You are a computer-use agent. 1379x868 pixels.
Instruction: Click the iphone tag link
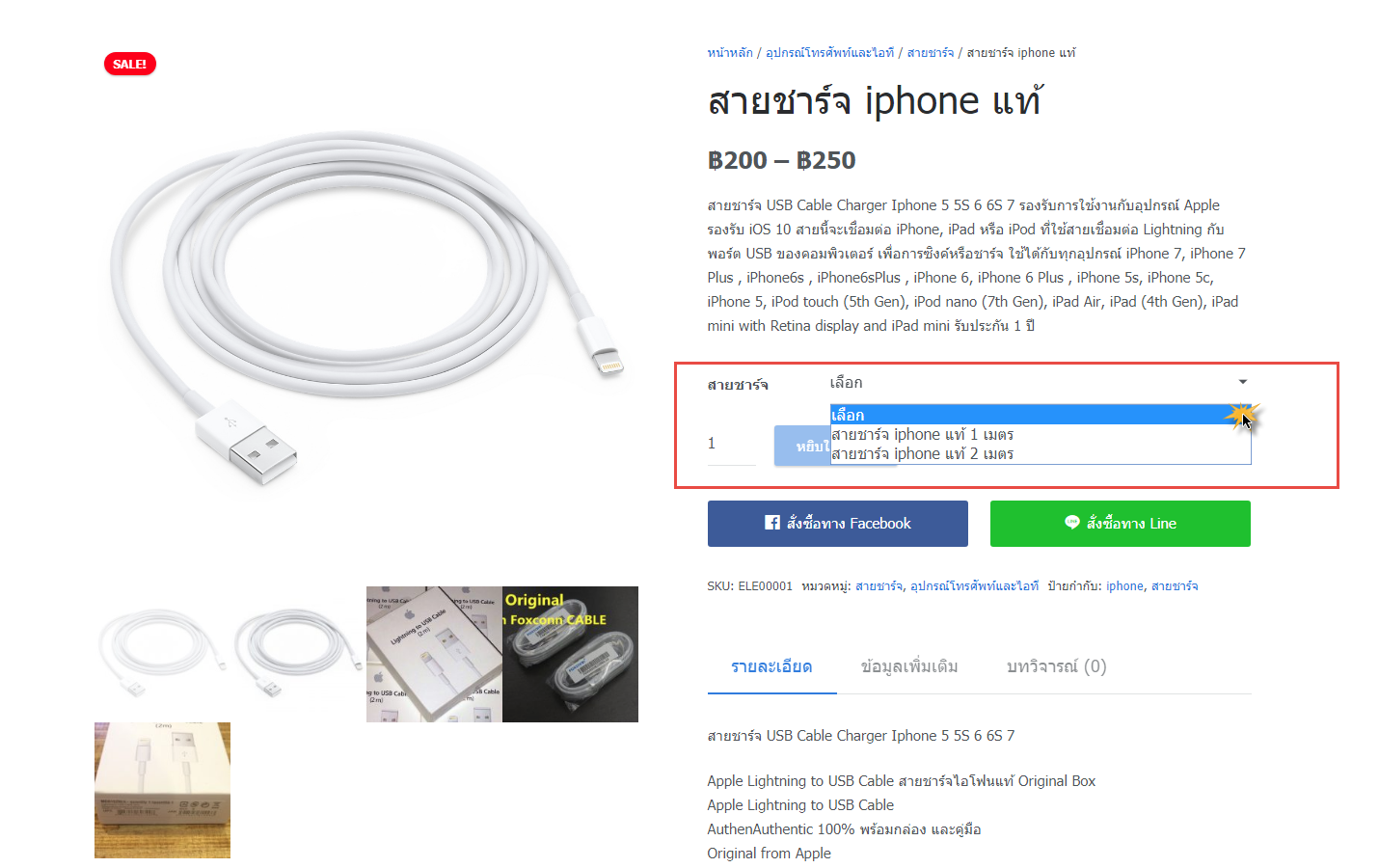click(1124, 585)
